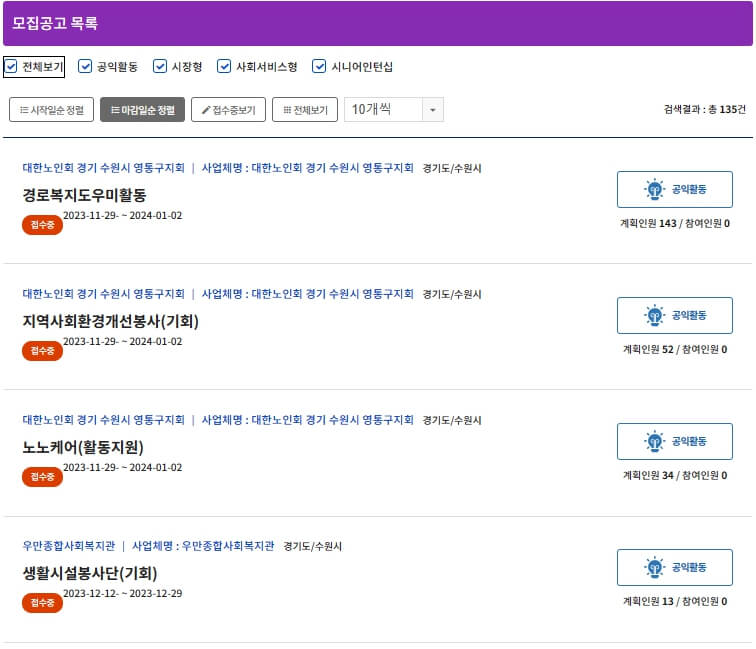Click the 계획인원 13 / 참여인원 0 text
This screenshot has width=756, height=649.
tap(675, 601)
